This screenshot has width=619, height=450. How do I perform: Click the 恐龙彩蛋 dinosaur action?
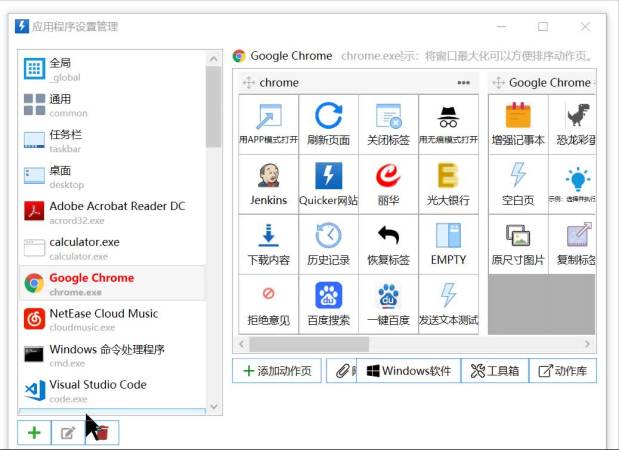(572, 125)
